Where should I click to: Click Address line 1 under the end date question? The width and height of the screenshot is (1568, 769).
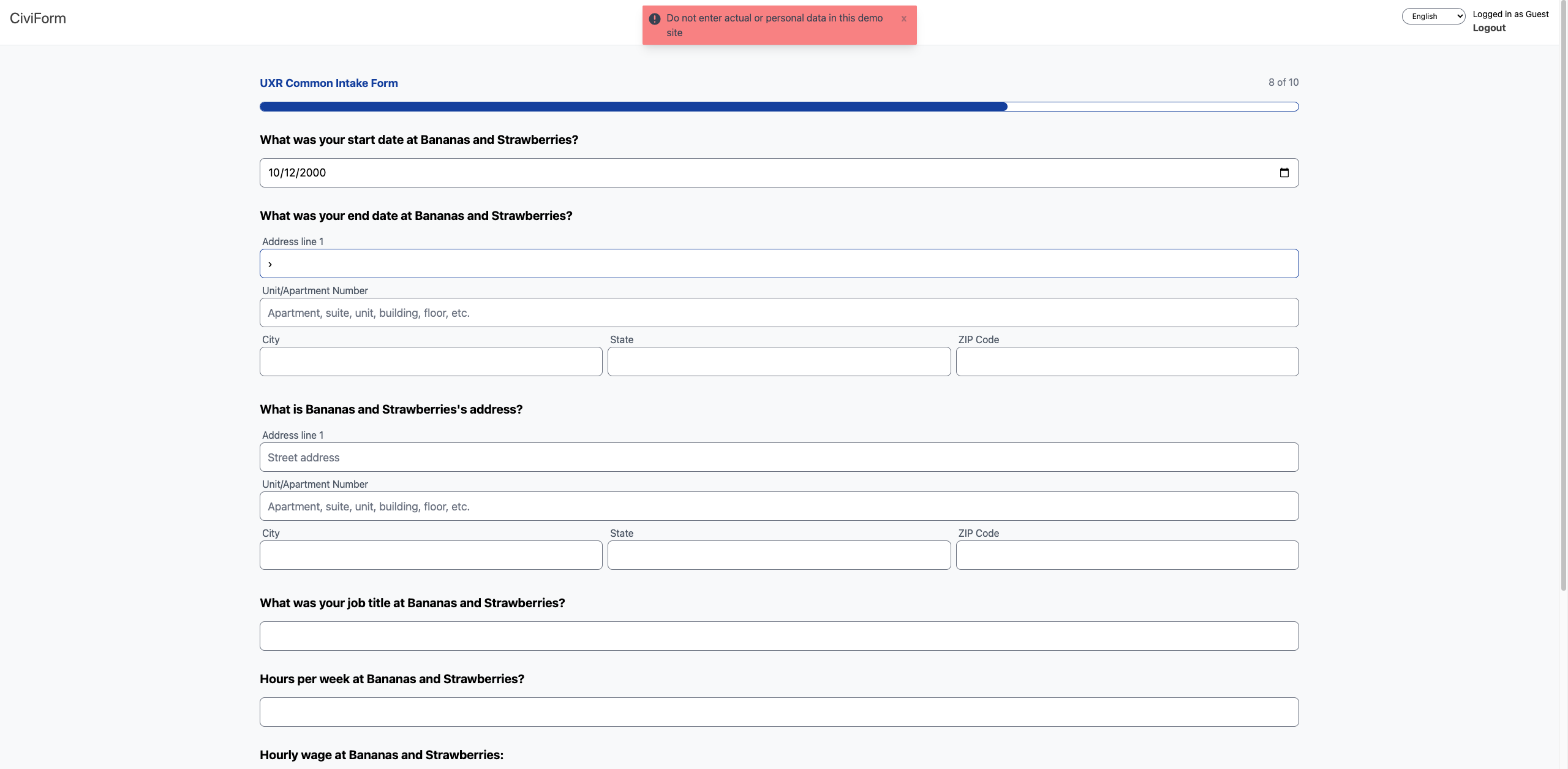pyautogui.click(x=778, y=263)
